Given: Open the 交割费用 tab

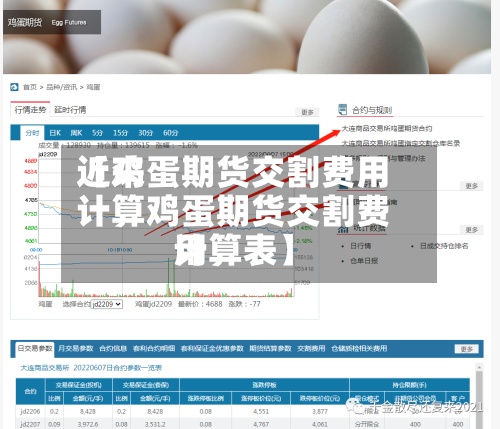Looking at the screenshot, I should tap(311, 348).
